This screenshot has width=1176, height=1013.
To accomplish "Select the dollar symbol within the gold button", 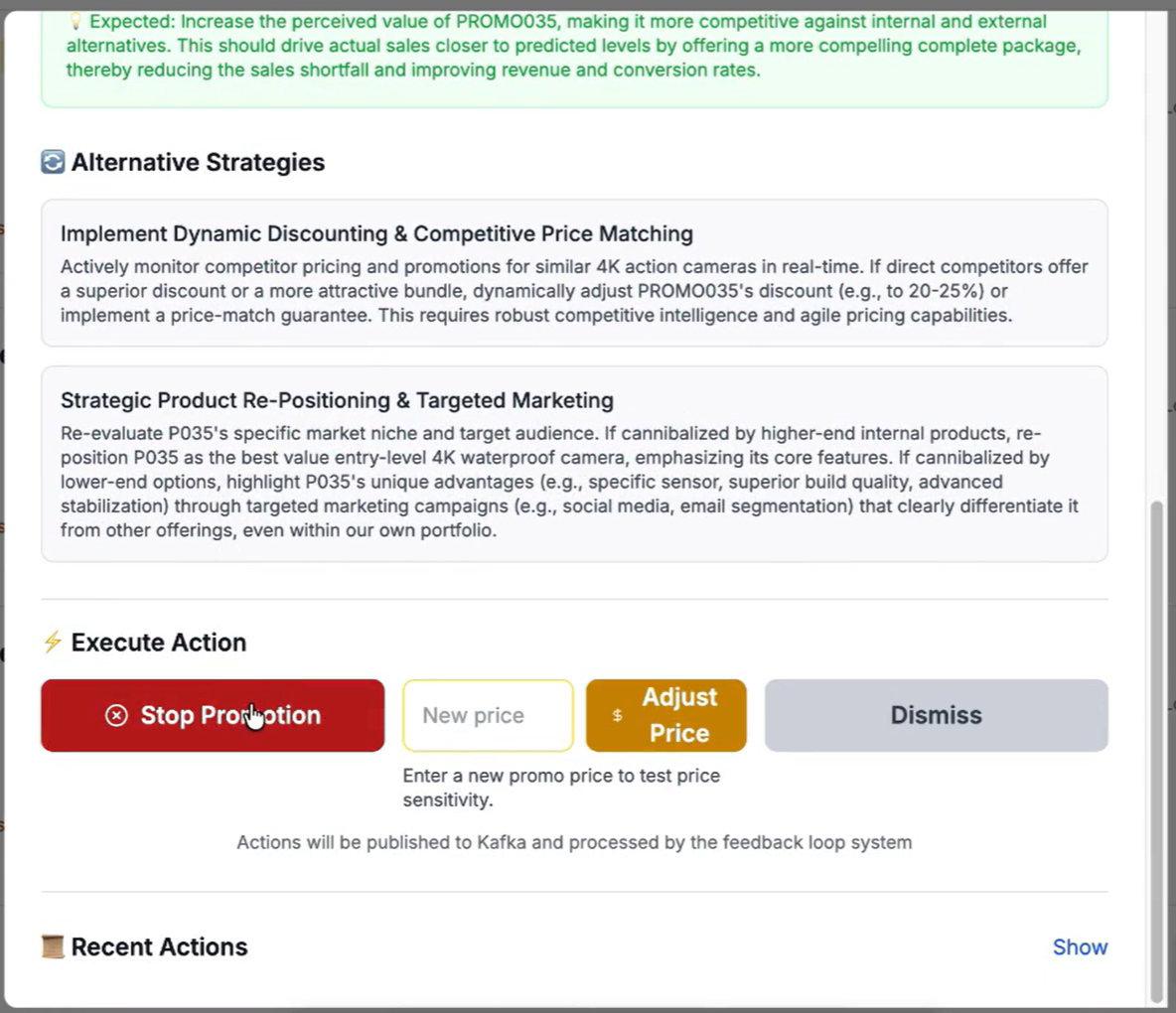I will point(617,714).
